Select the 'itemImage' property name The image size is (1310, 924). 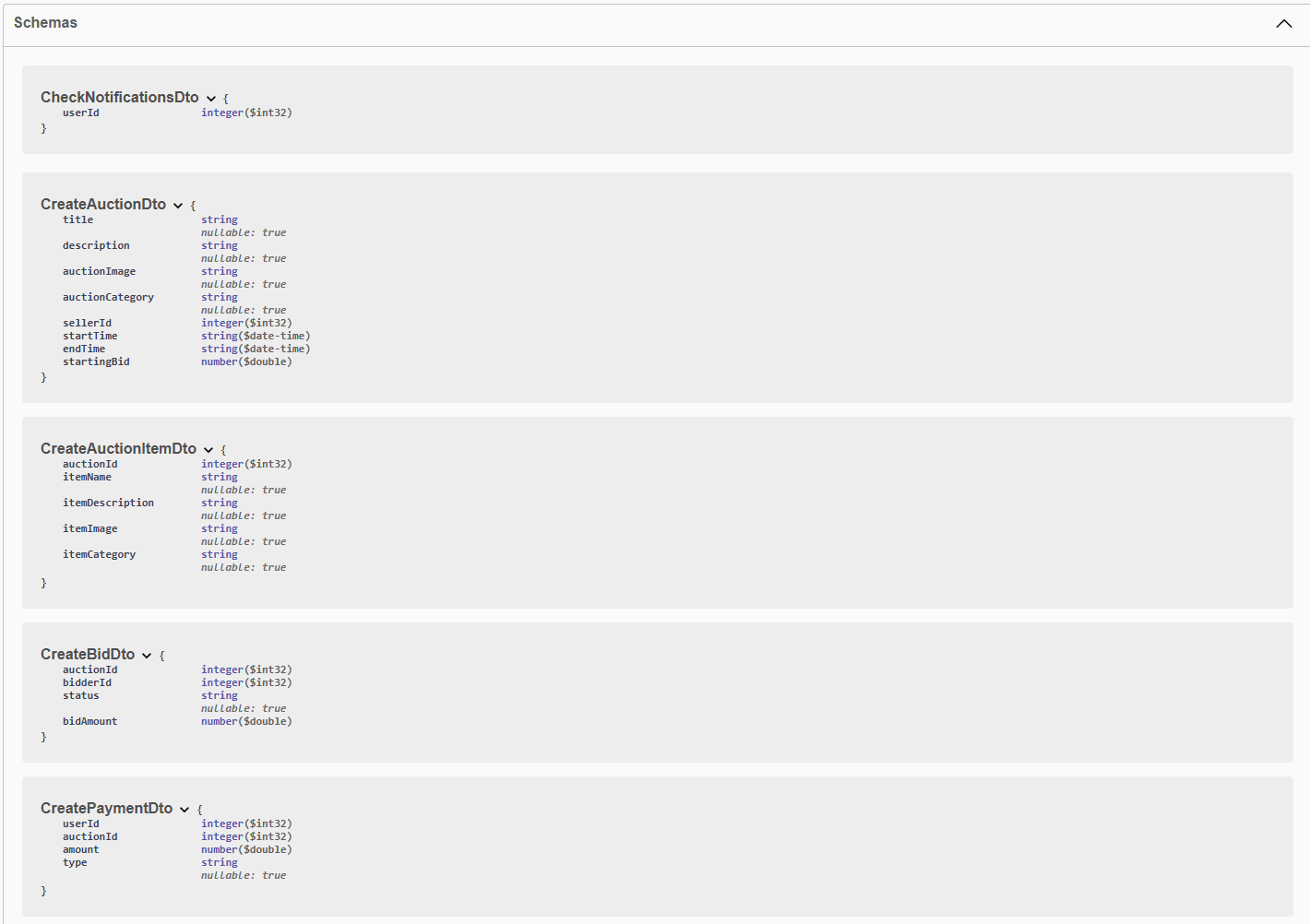click(90, 528)
